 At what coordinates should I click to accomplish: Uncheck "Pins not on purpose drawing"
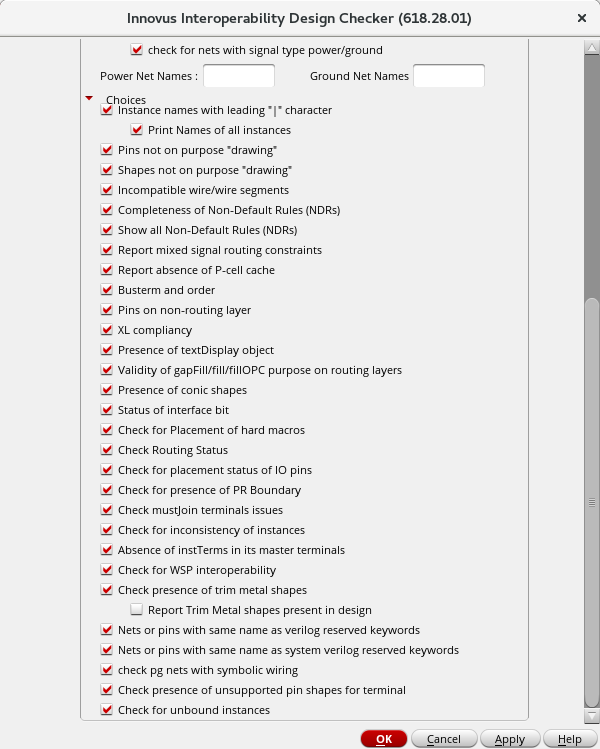click(107, 150)
